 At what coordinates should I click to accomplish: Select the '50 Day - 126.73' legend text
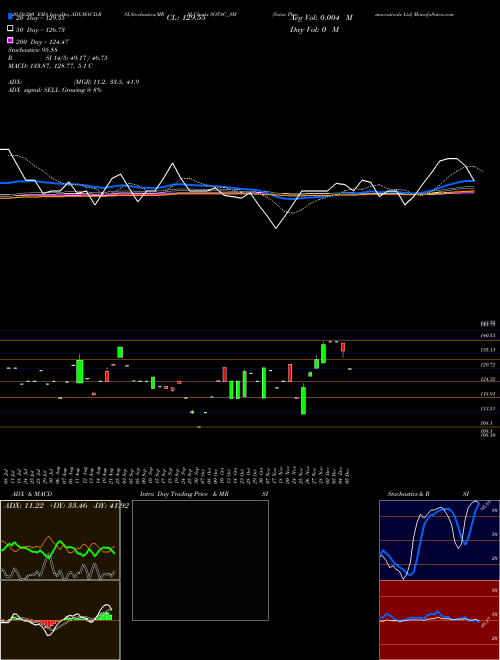pyautogui.click(x=40, y=30)
